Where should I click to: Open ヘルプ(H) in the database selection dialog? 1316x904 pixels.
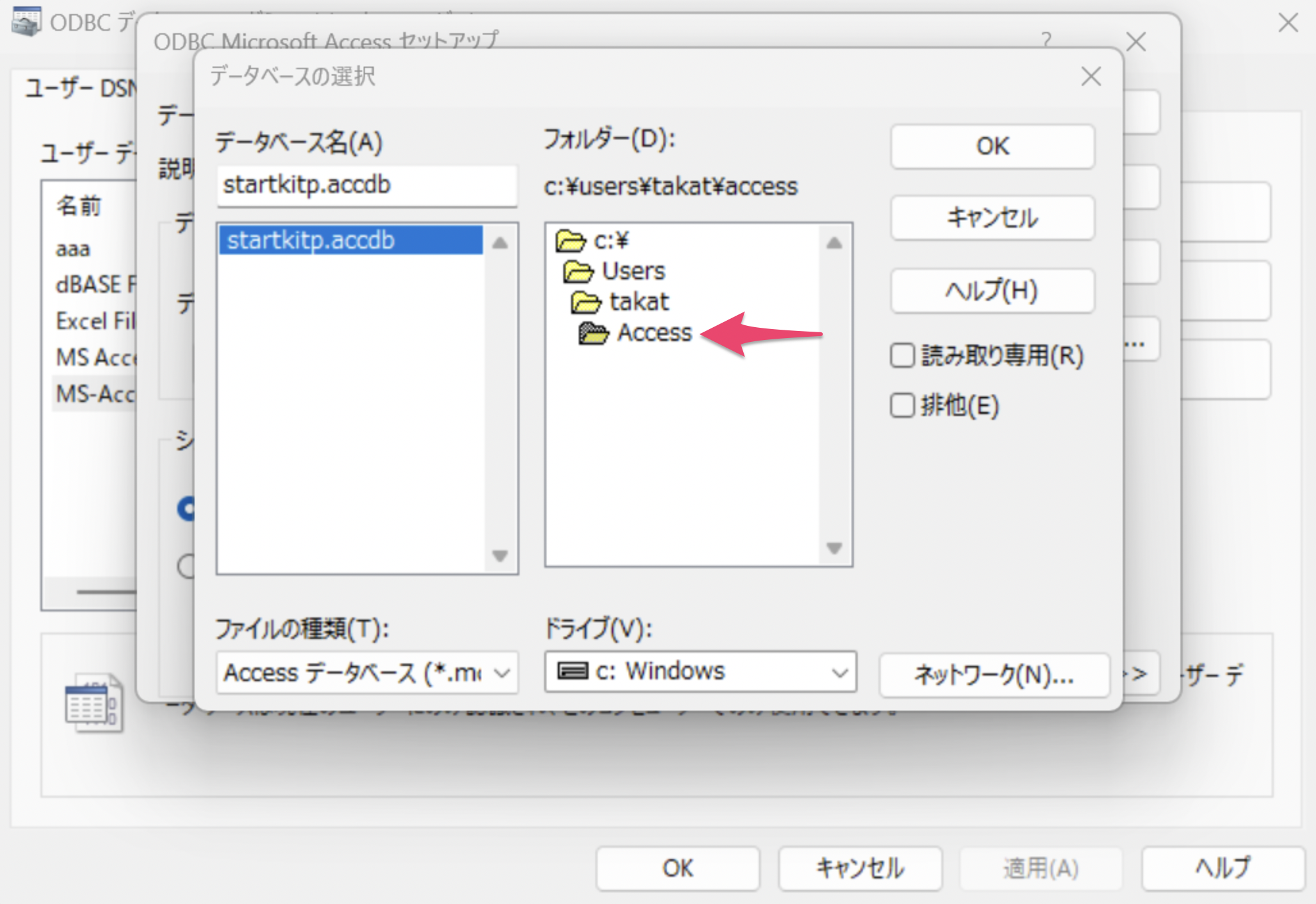[992, 291]
